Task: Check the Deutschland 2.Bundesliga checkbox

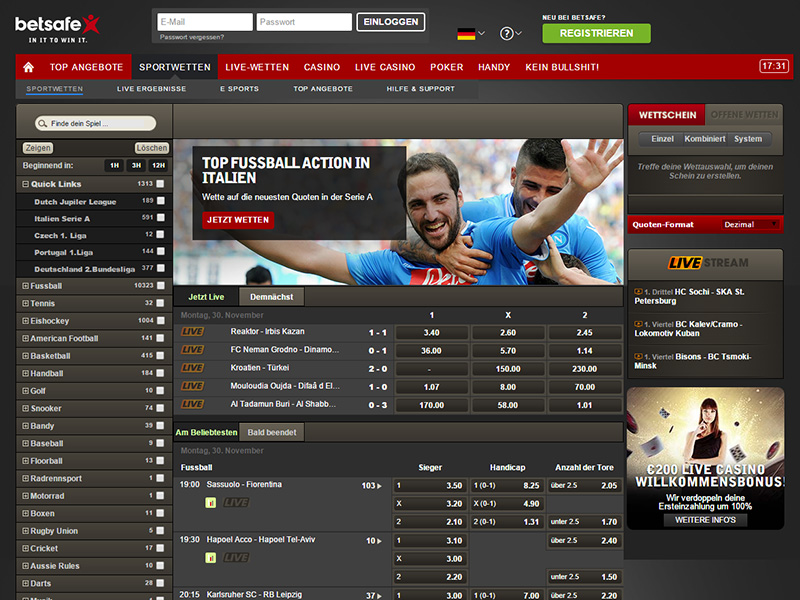Action: pos(160,268)
